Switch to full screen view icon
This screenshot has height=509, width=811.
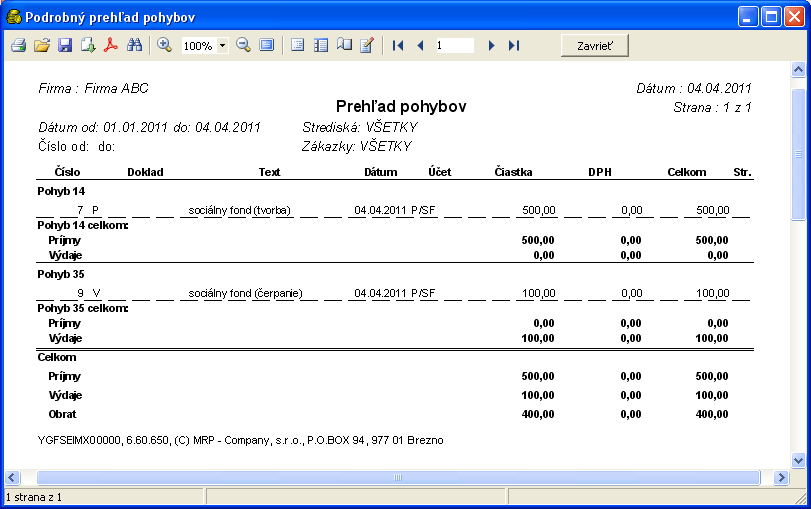266,46
